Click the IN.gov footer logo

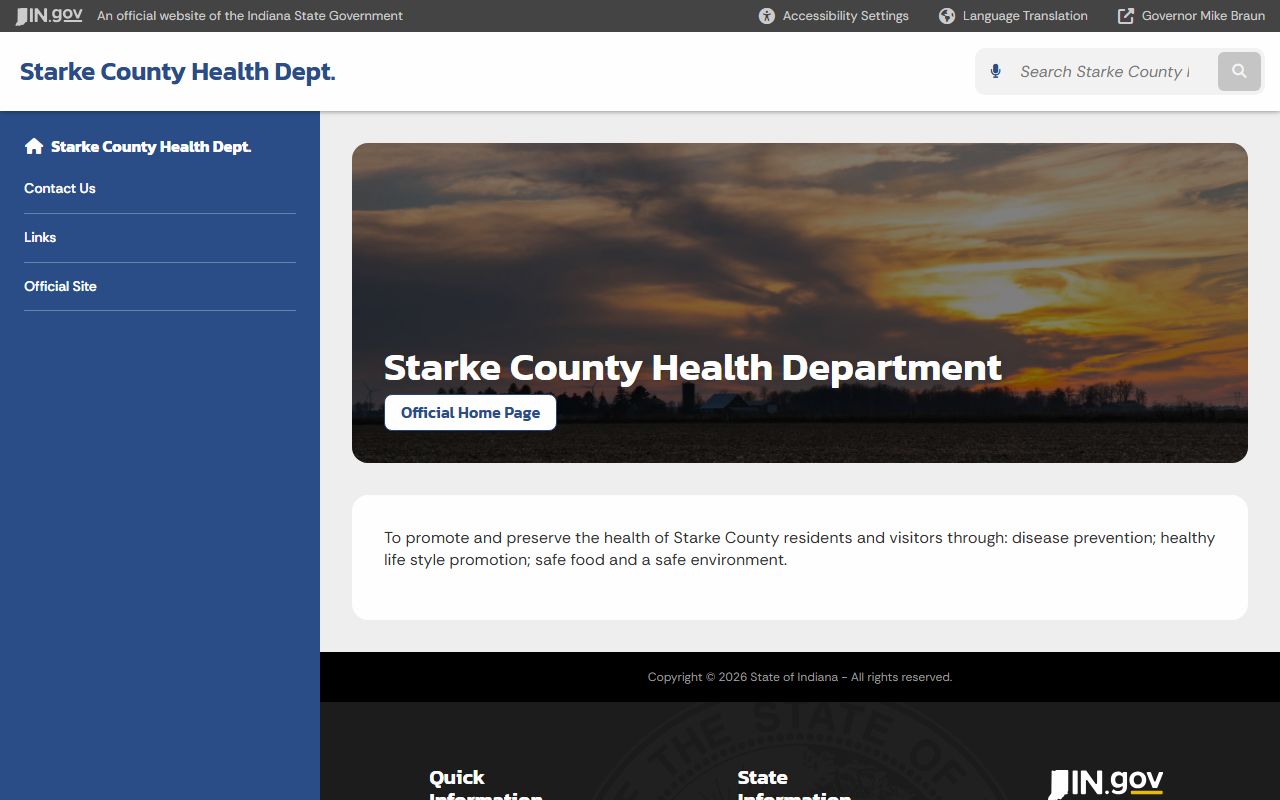pos(1106,783)
